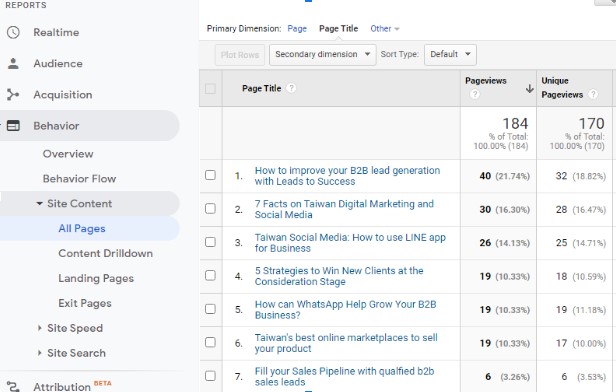Open '5 Strategies to Win New Clients' link
616x392 pixels.
(x=339, y=276)
